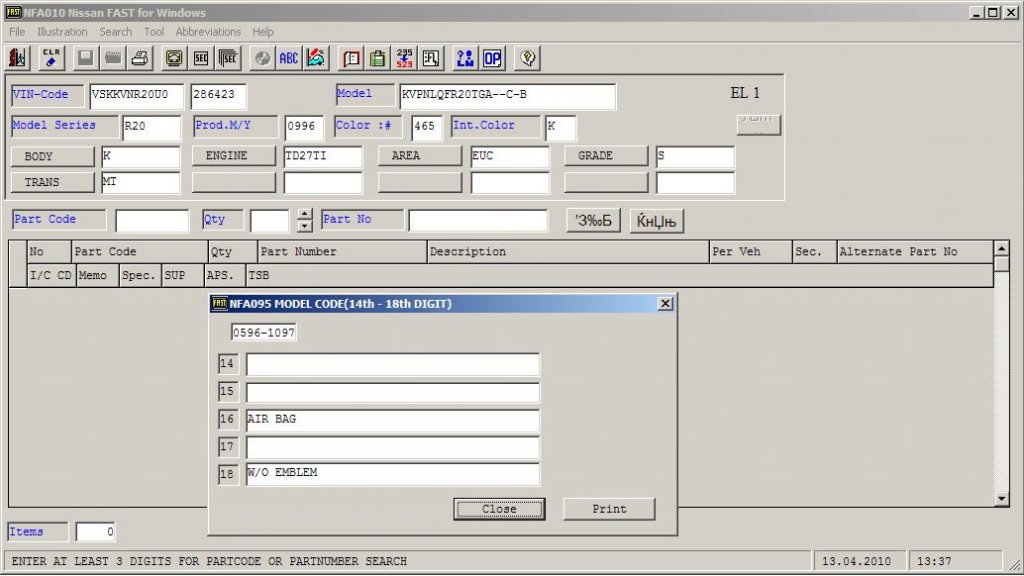Click the ABC abbreviations toolbar icon
Image resolution: width=1024 pixels, height=576 pixels.
point(289,58)
